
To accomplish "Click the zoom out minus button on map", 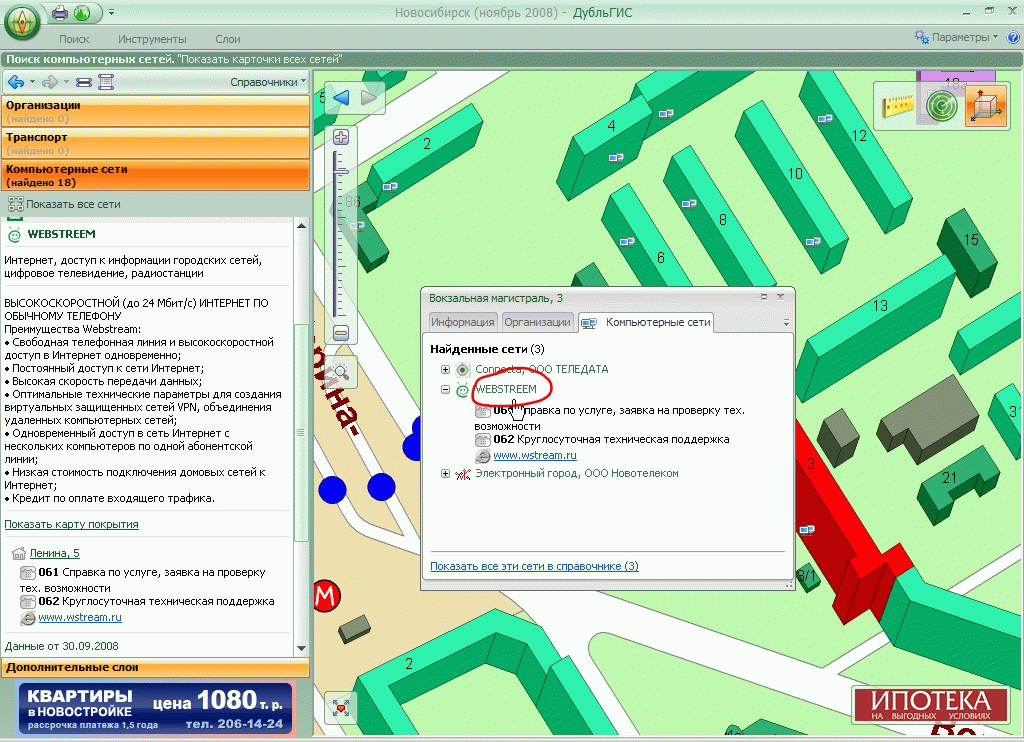I will (x=341, y=333).
